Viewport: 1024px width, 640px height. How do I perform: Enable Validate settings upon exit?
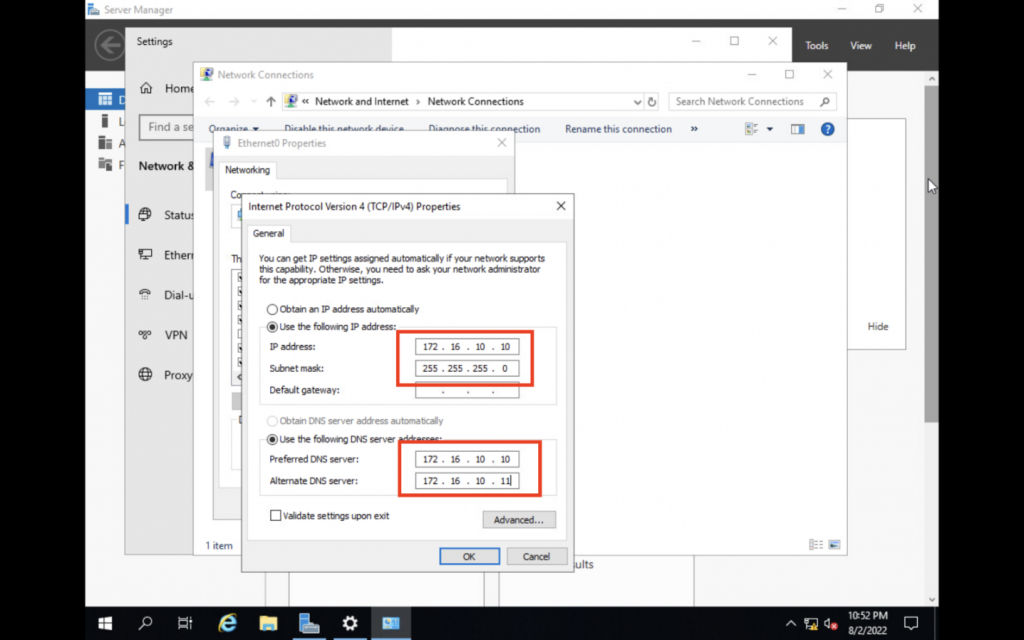[275, 516]
